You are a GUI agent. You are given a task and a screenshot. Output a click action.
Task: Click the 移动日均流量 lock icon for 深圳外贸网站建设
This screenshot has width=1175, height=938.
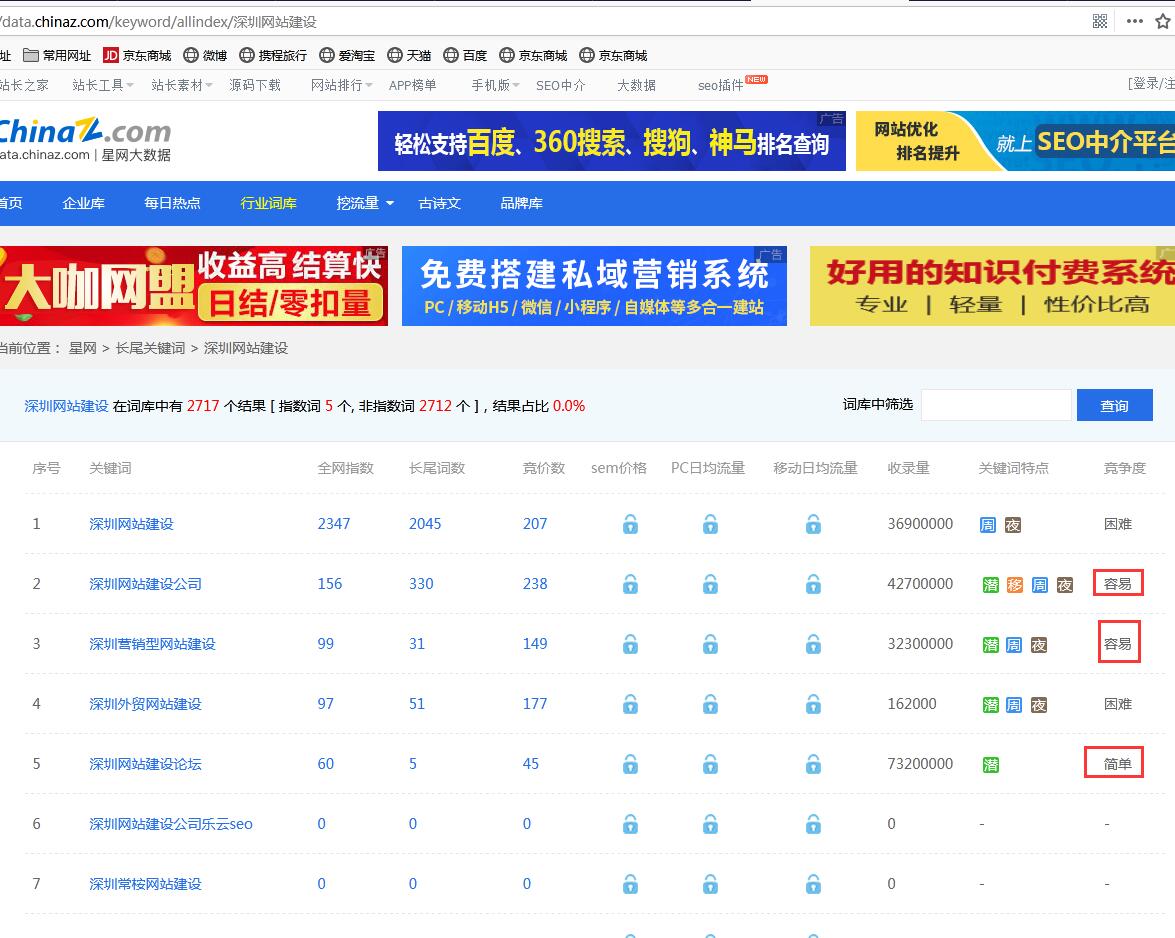[814, 704]
